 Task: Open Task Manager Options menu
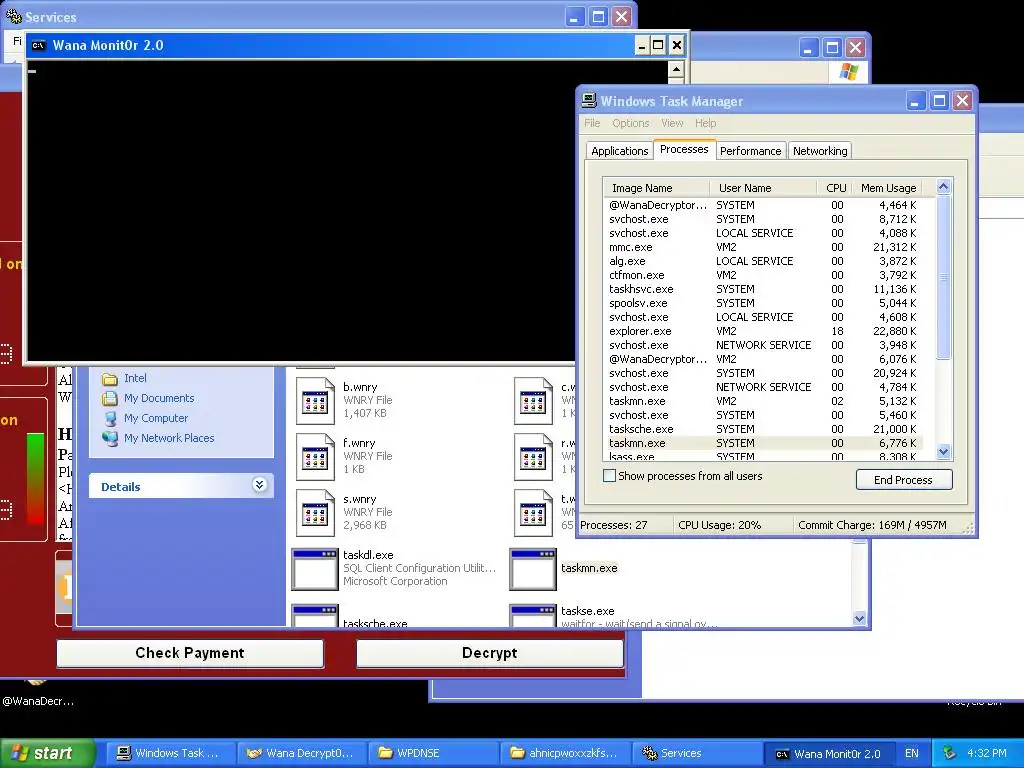pyautogui.click(x=630, y=123)
